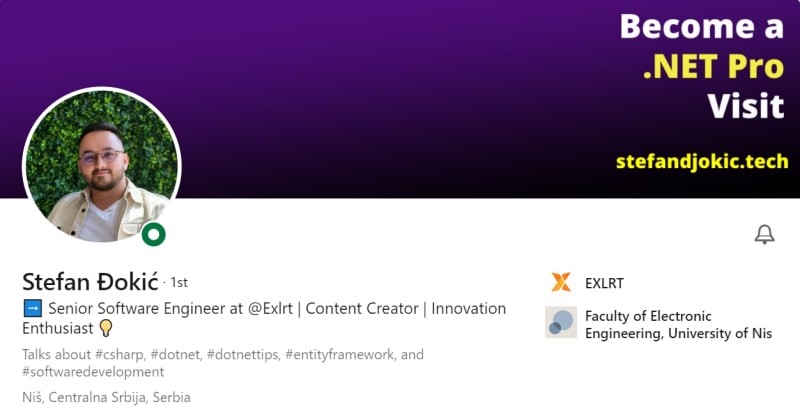Open Faculty of Electronic Engineering link
800x411 pixels.
[x=678, y=324]
